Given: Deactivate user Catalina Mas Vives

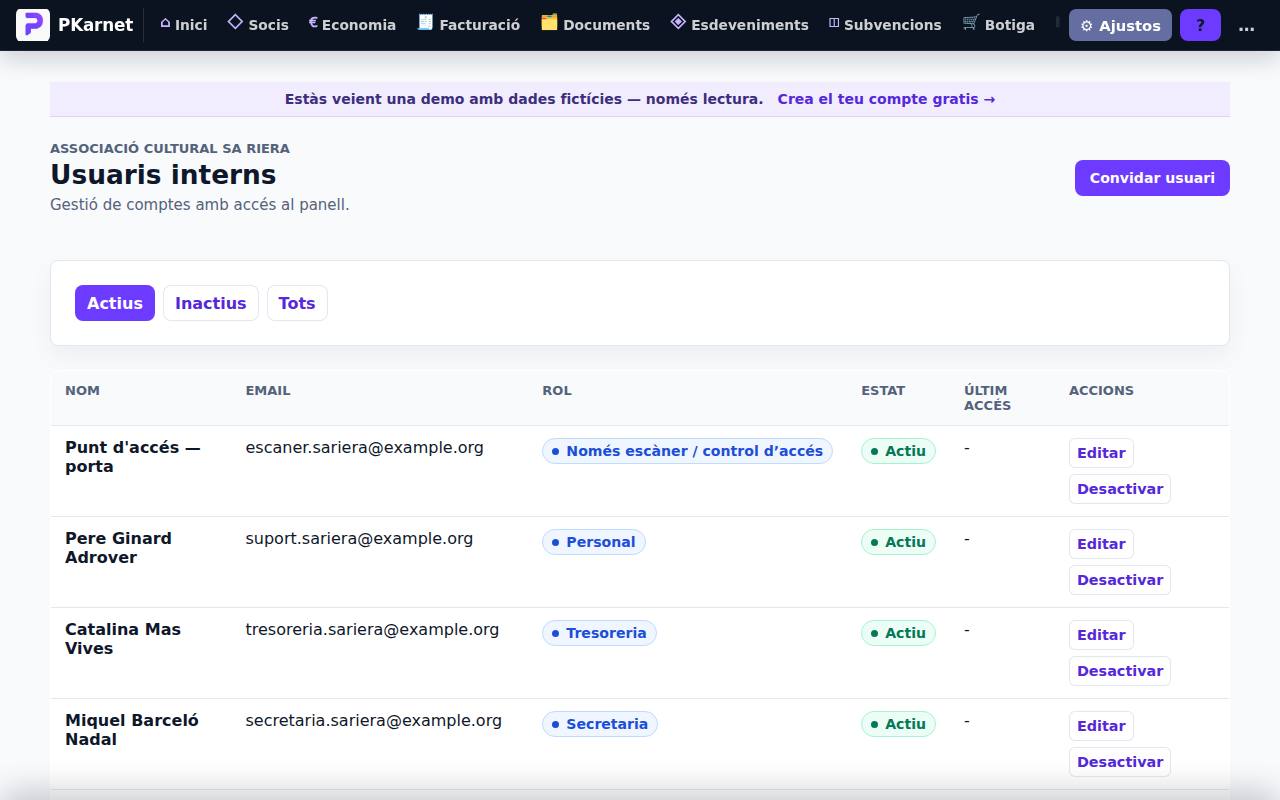Looking at the screenshot, I should 1120,671.
